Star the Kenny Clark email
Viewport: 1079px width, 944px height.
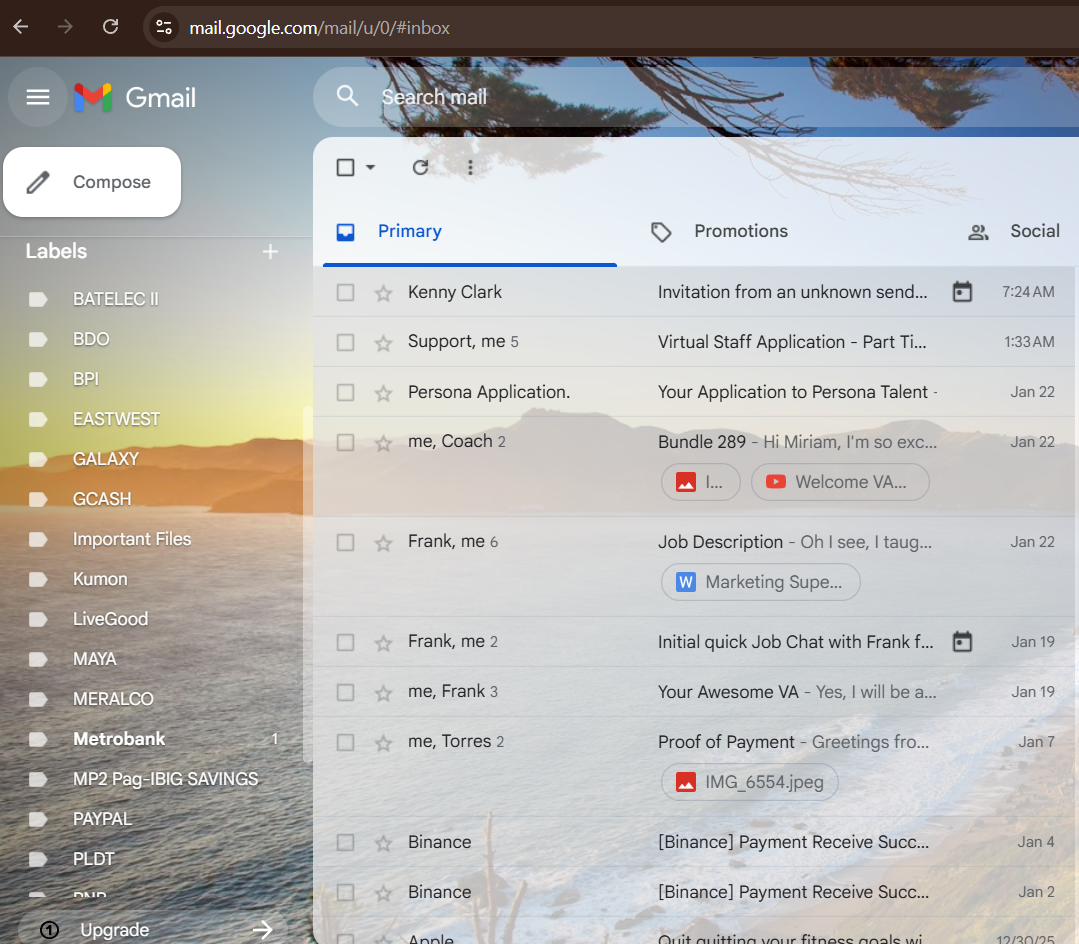pyautogui.click(x=383, y=293)
